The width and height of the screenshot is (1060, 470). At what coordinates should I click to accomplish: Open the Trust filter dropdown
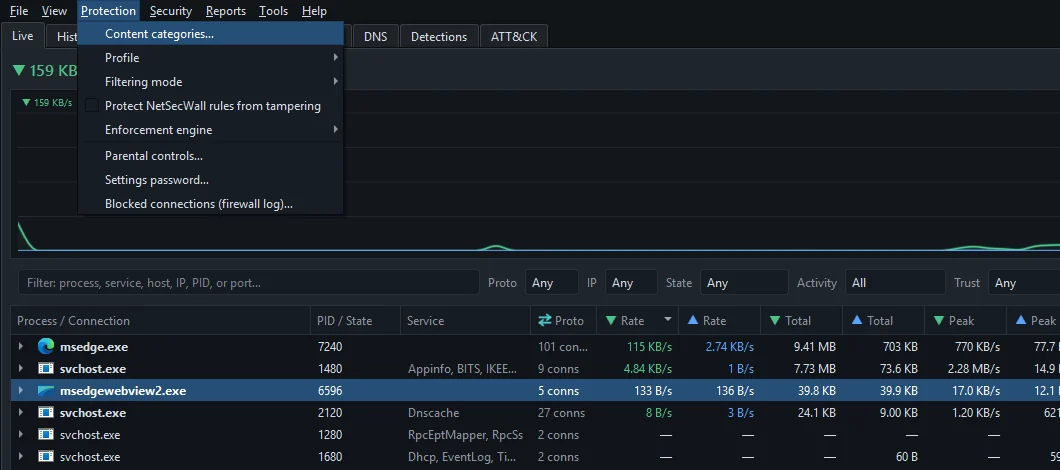click(1024, 283)
